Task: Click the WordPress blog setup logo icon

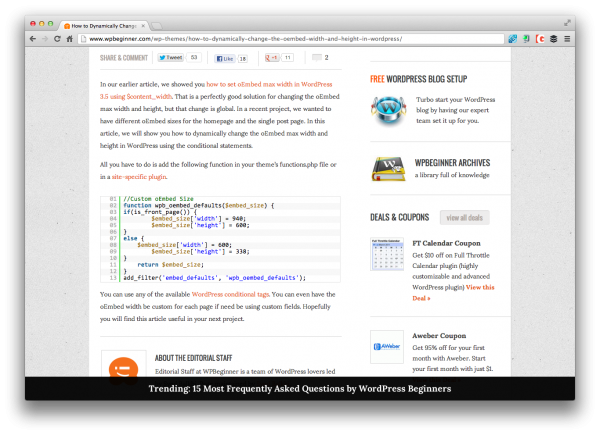Action: click(x=388, y=111)
